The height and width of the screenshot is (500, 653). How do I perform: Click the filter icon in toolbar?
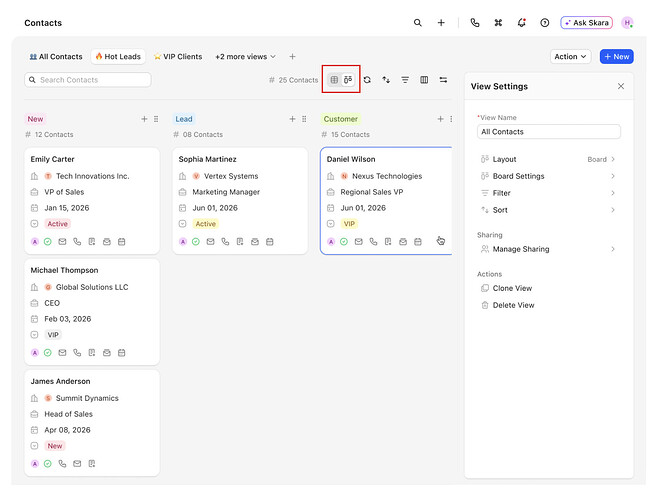(x=405, y=80)
